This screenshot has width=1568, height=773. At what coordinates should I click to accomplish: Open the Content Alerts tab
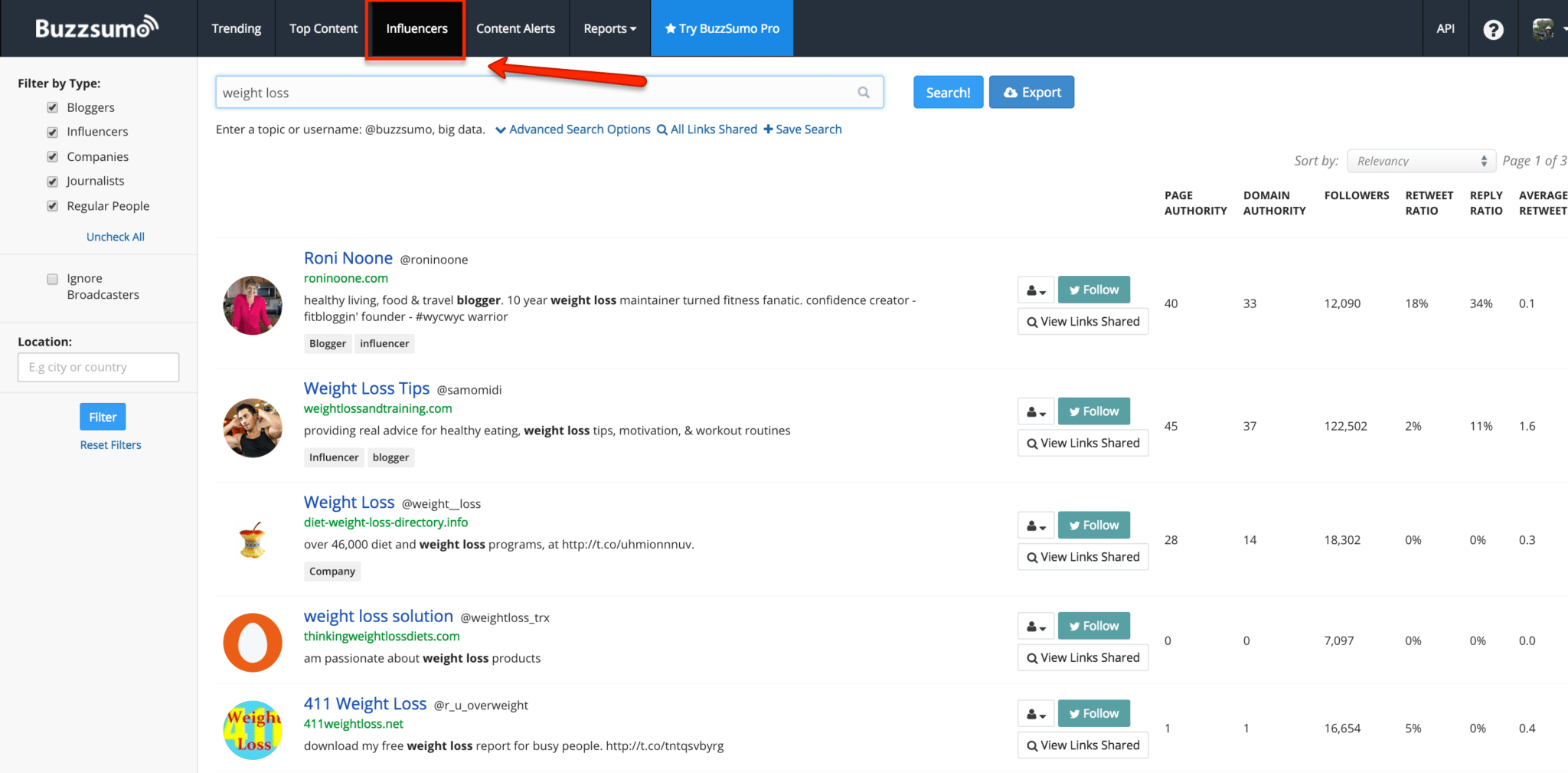coord(516,28)
